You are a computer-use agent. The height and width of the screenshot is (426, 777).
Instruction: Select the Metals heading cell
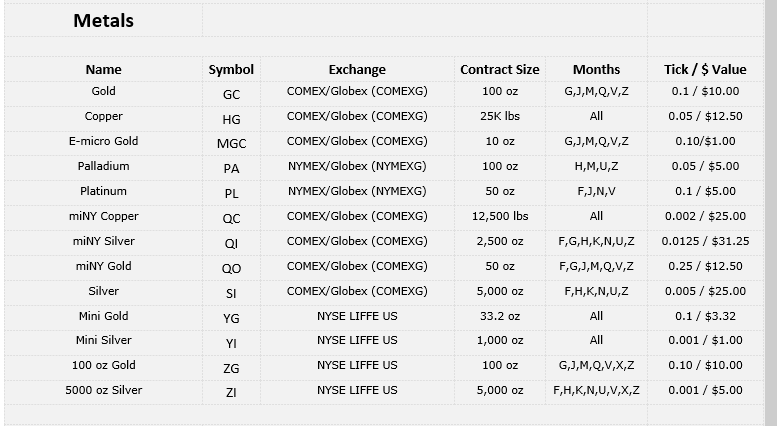(104, 21)
